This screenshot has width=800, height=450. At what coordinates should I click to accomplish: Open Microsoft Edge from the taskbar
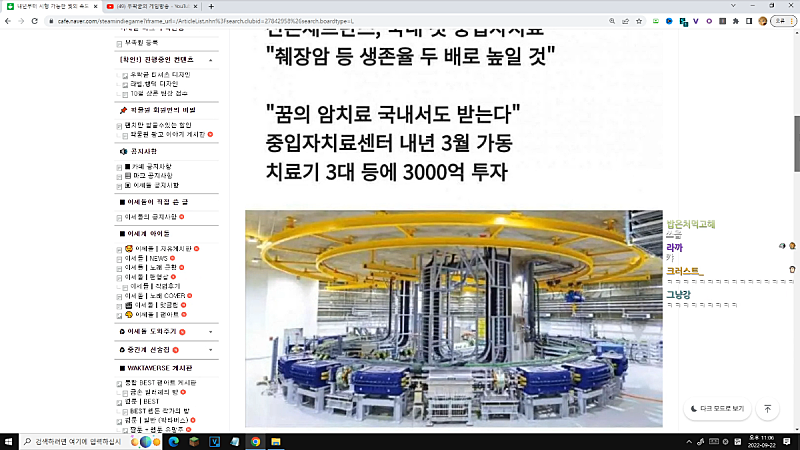click(x=173, y=441)
